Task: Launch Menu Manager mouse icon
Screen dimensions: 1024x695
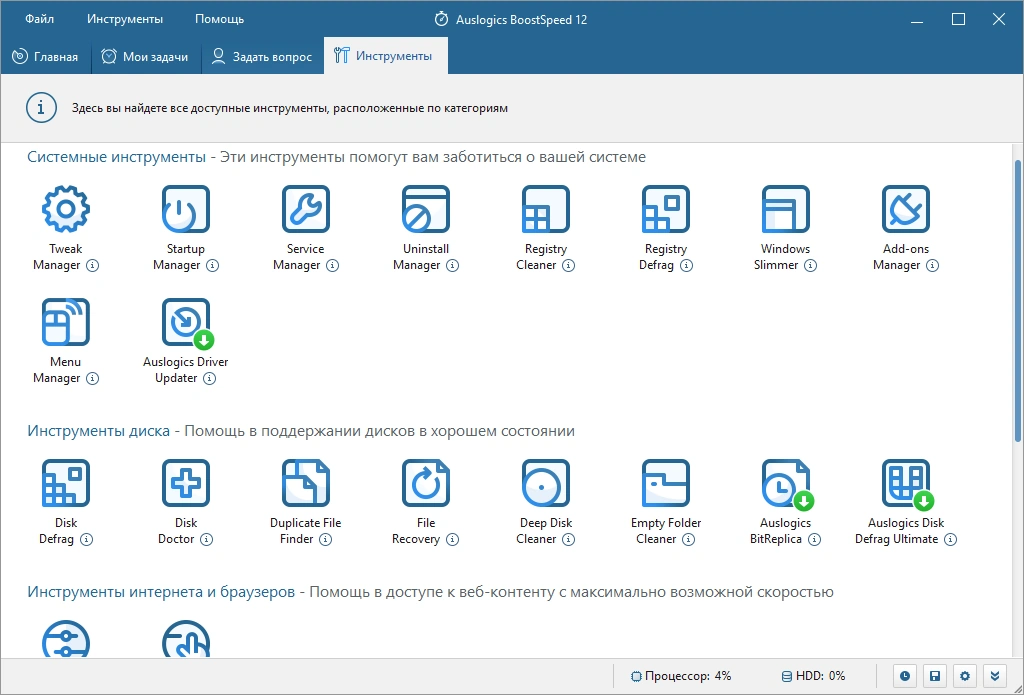Action: (65, 322)
